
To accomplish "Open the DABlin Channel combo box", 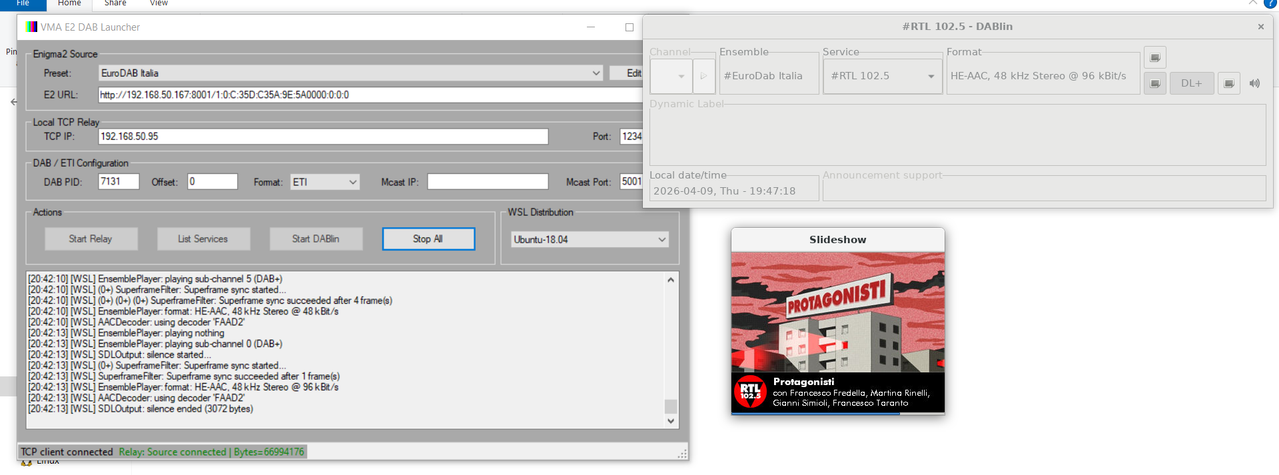I will (670, 76).
